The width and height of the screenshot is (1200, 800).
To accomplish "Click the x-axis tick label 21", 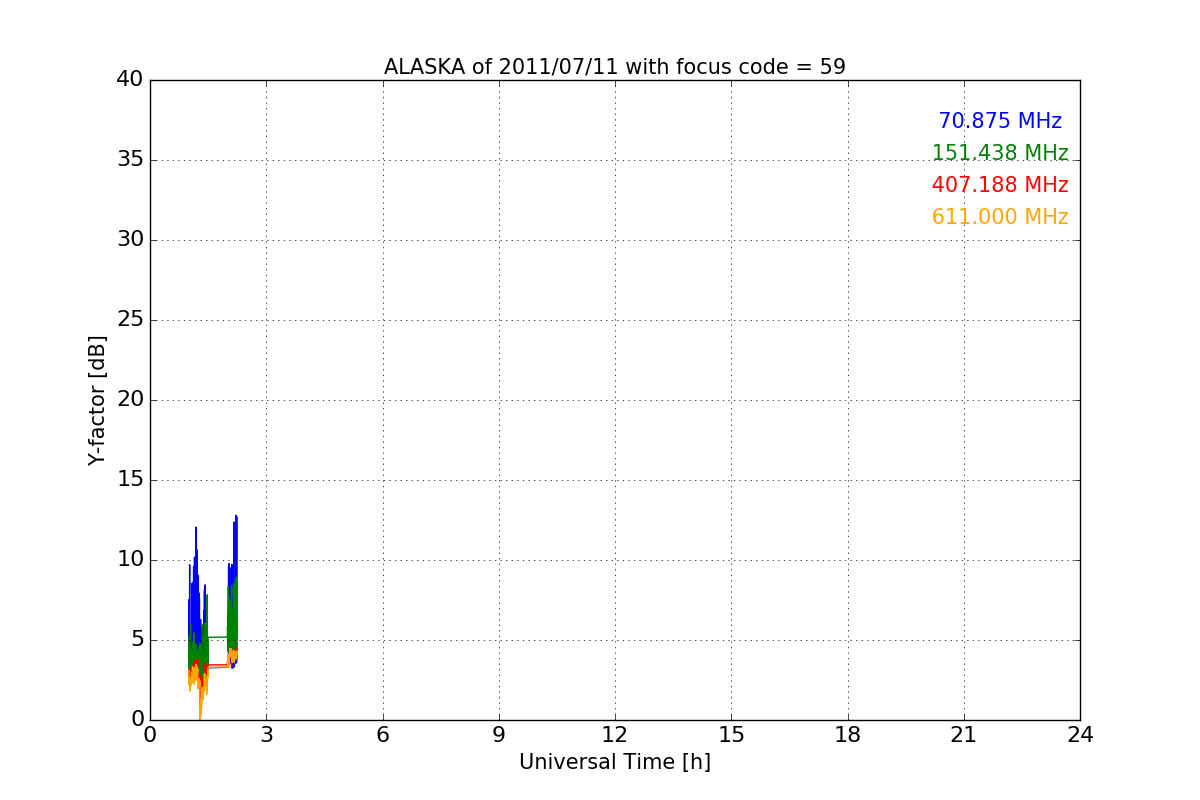I will pos(964,735).
